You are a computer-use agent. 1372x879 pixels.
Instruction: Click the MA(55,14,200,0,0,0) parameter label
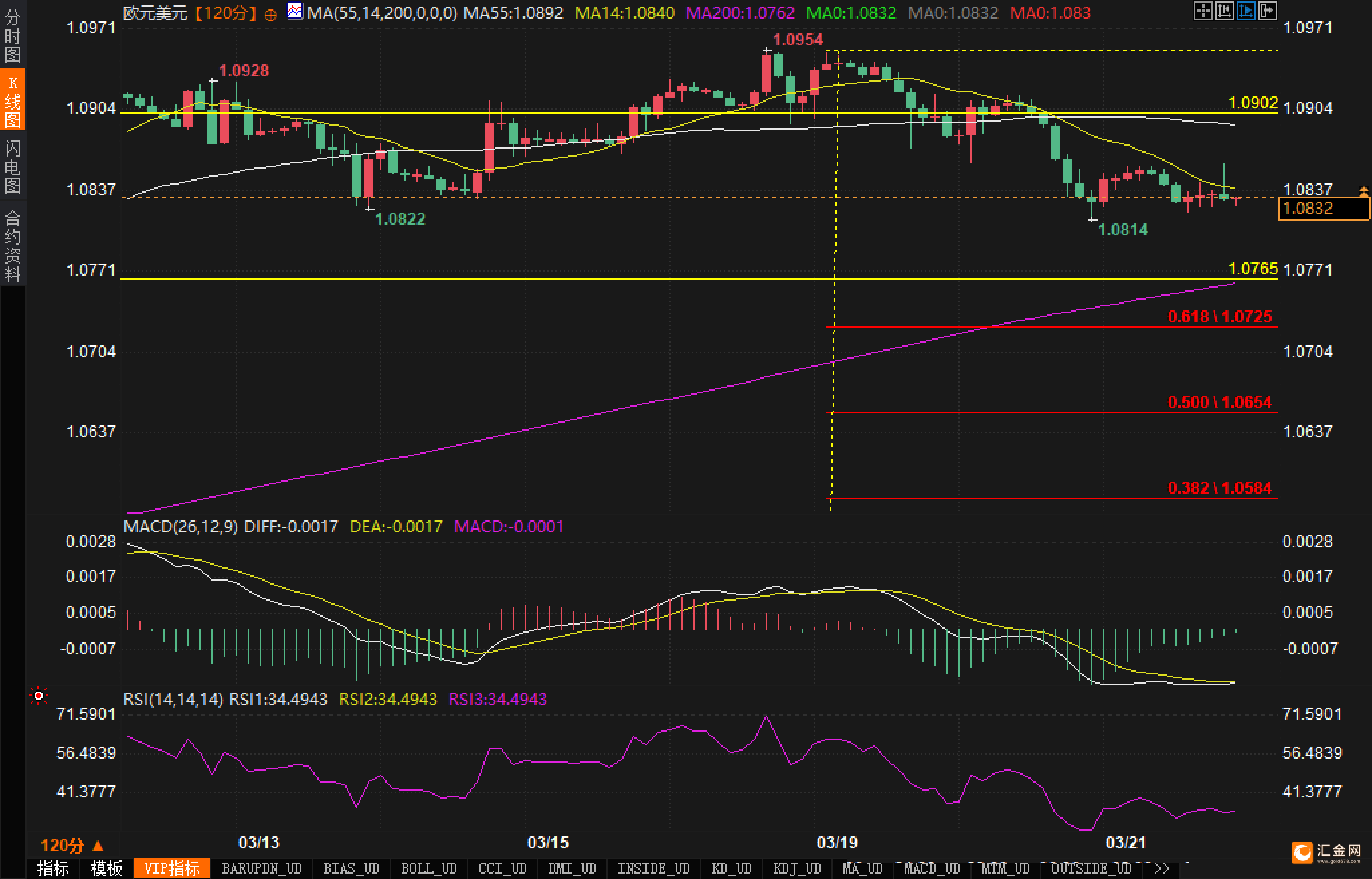[382, 13]
